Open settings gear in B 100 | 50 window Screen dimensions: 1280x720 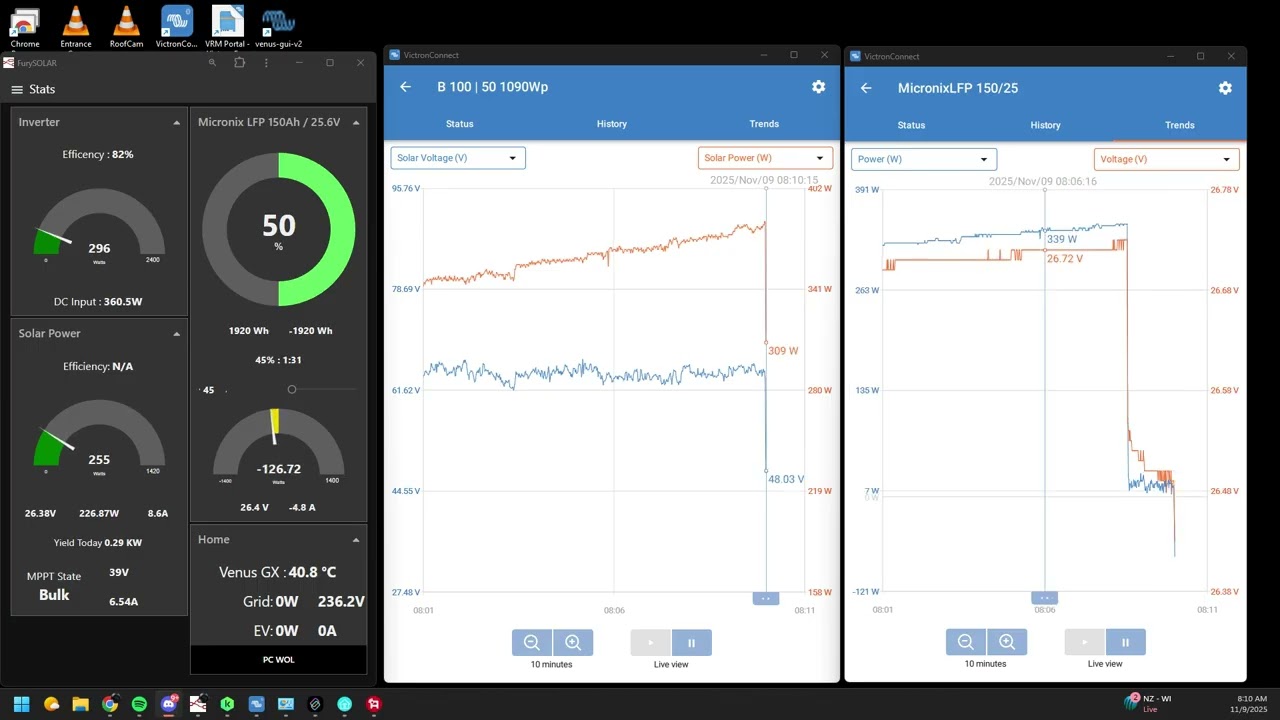tap(819, 87)
